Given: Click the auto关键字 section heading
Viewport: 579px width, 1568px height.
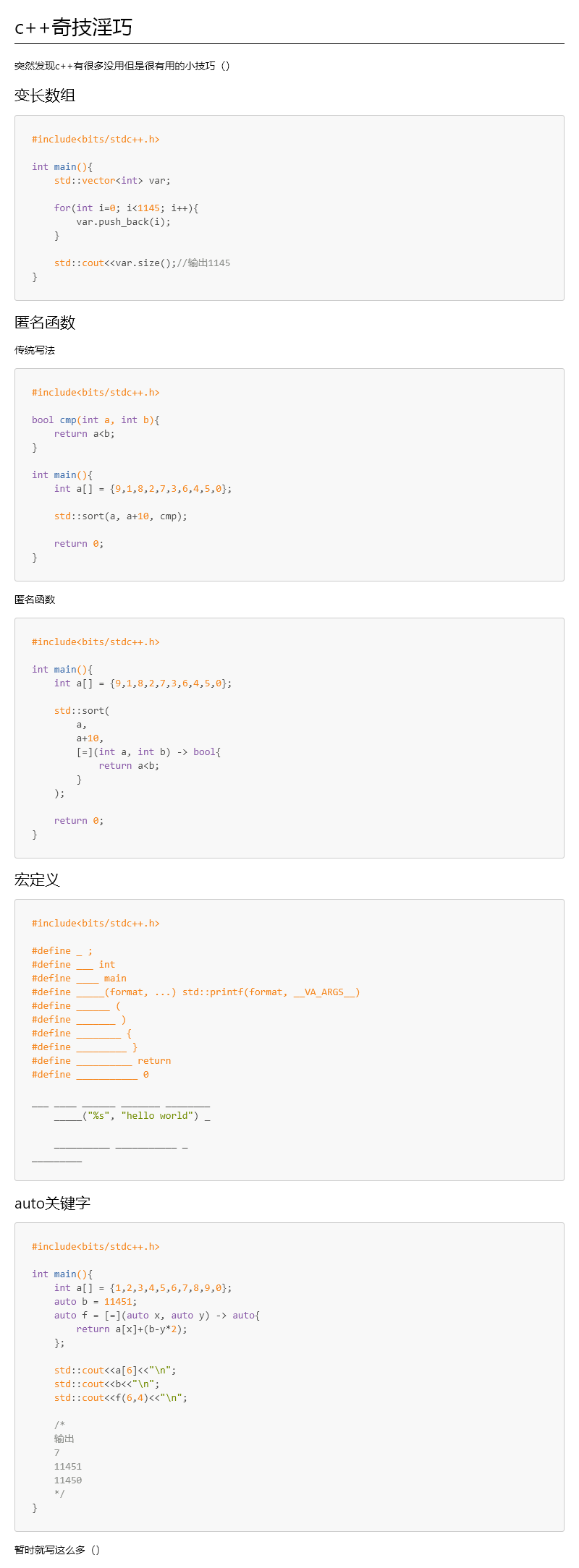Looking at the screenshot, I should [x=52, y=1203].
